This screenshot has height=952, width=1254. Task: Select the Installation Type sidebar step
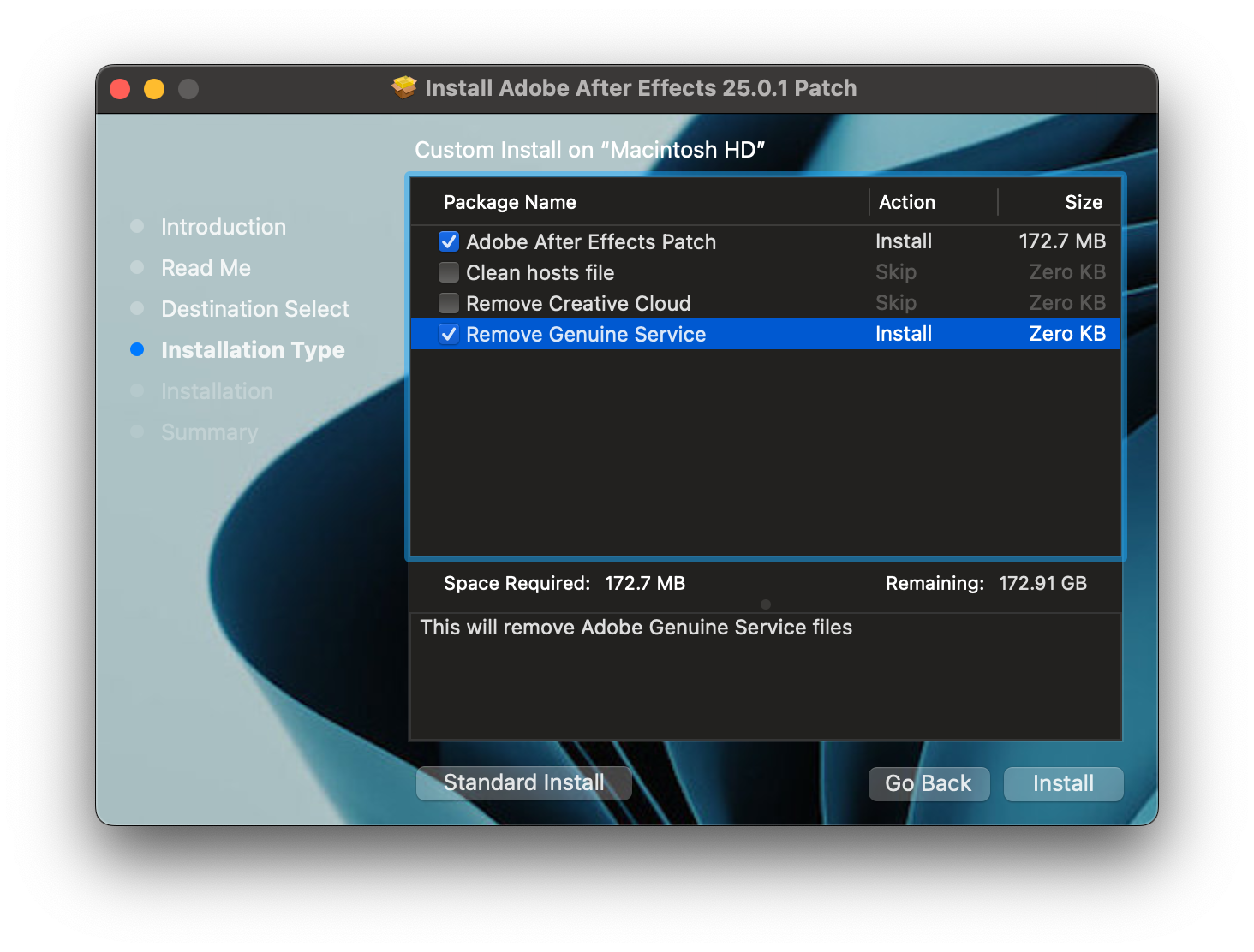(x=253, y=350)
